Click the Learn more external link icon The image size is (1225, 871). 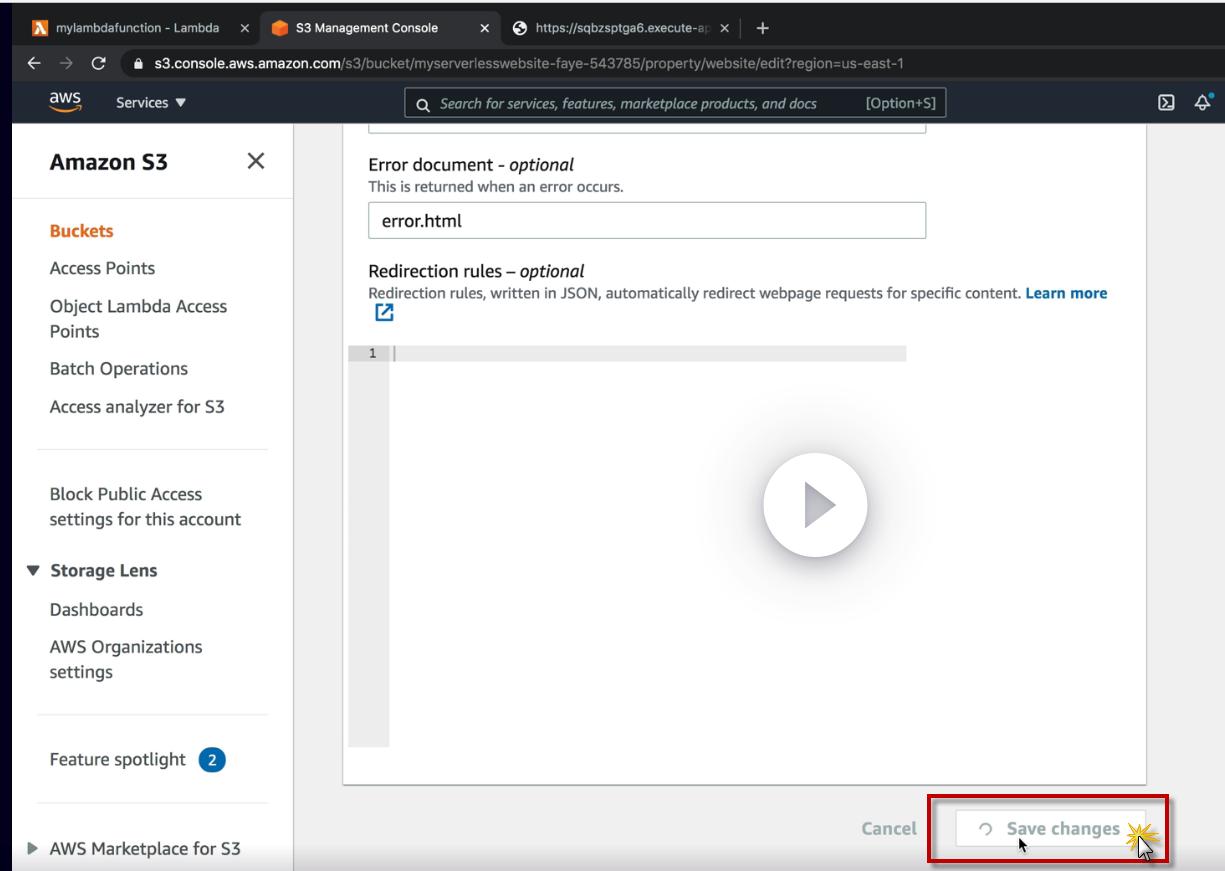(384, 313)
